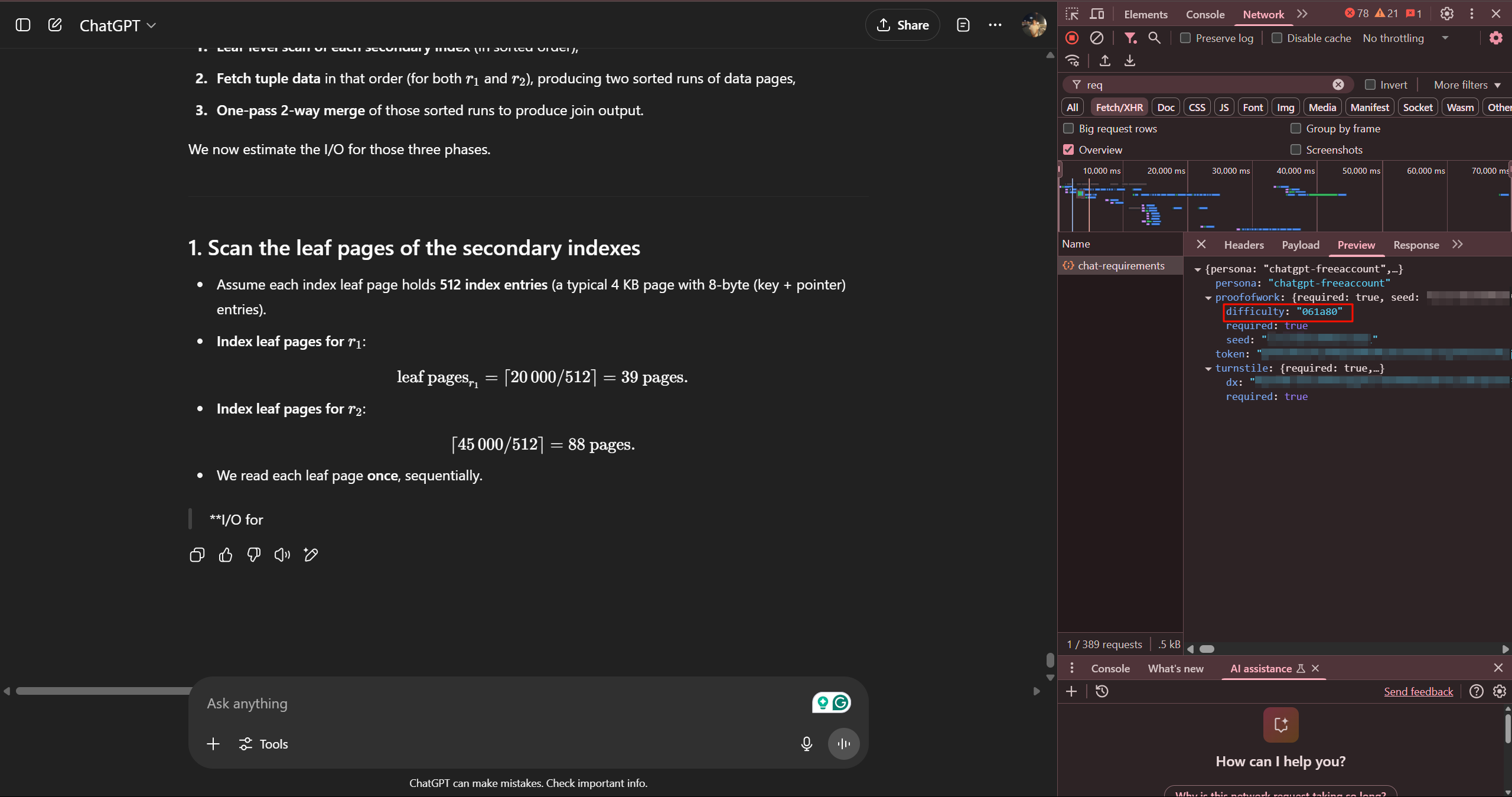Copy the response with copy icon
1512x797 pixels.
coord(197,555)
